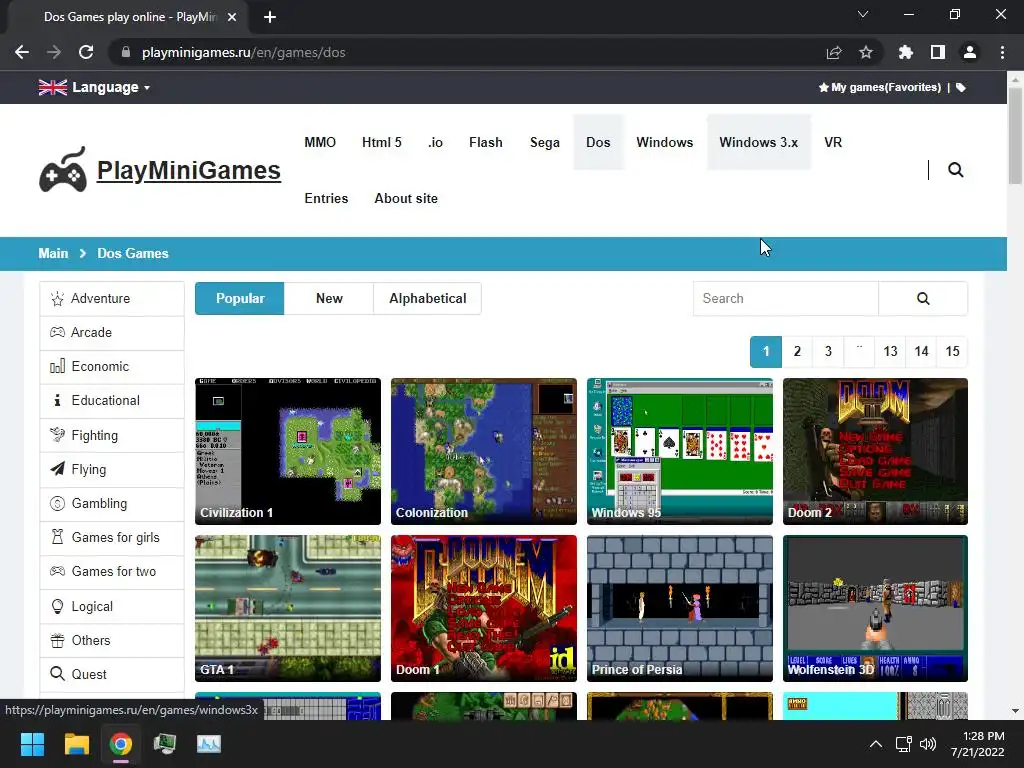The image size is (1024, 768).
Task: Open the Html 5 games menu
Action: 382,142
